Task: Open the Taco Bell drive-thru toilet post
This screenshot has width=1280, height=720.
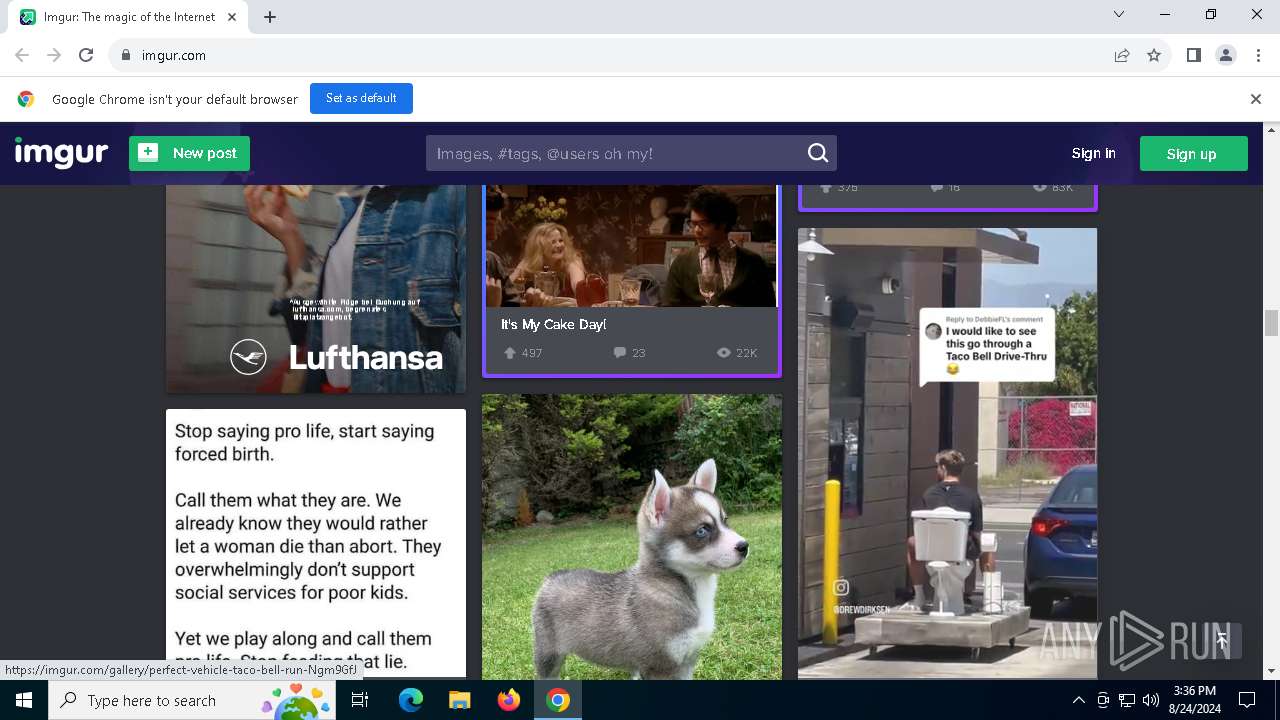Action: 947,453
